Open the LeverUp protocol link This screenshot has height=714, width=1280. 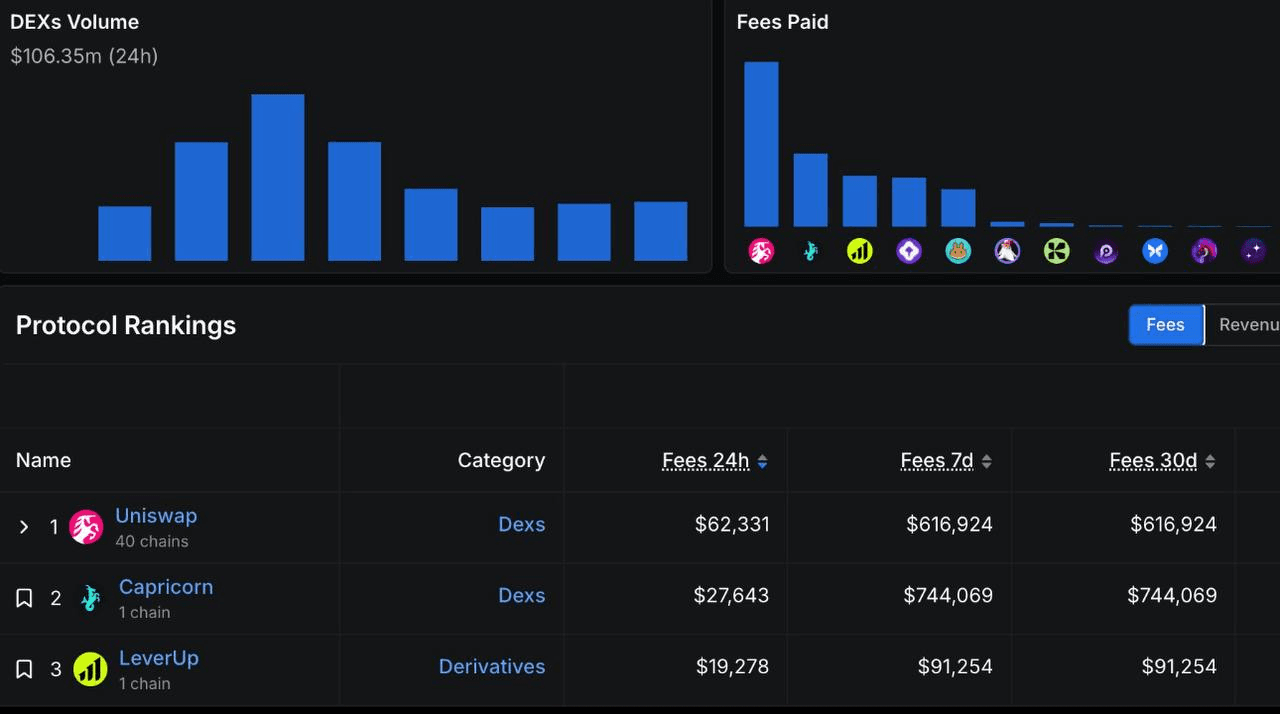159,658
